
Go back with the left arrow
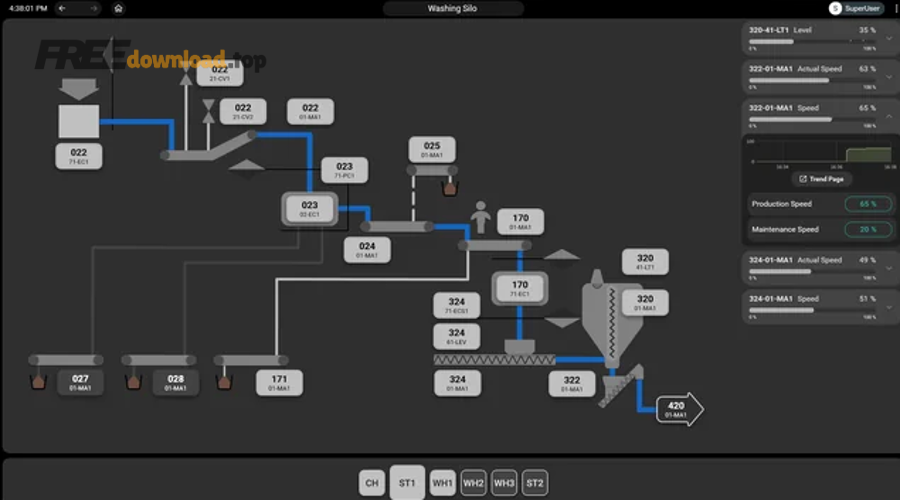(x=62, y=8)
